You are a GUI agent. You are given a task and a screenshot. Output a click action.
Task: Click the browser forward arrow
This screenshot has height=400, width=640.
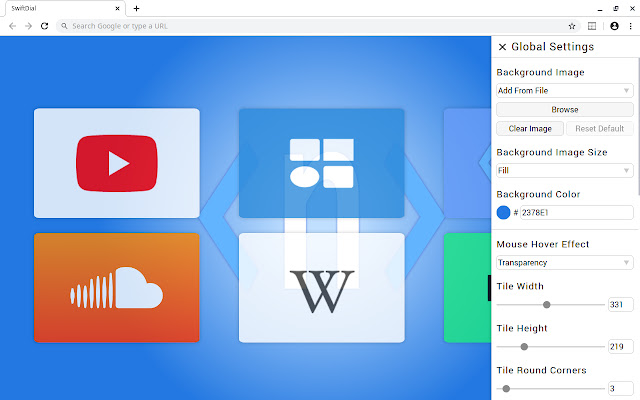[x=28, y=26]
